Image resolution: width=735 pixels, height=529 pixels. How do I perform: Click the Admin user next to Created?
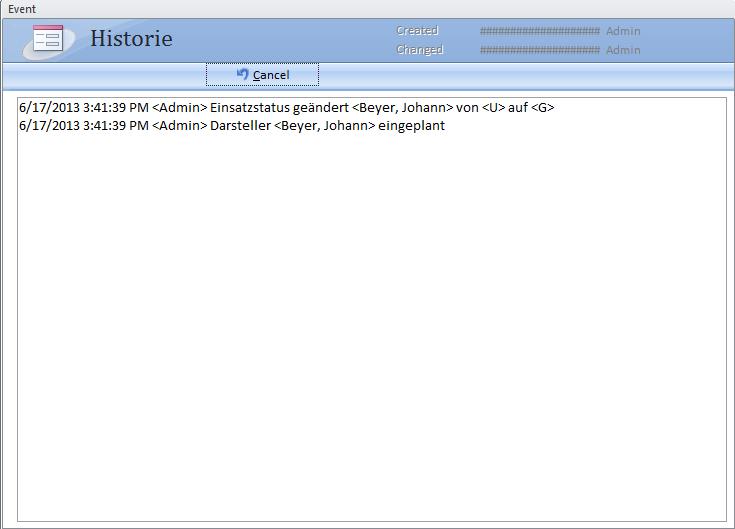pyautogui.click(x=623, y=31)
